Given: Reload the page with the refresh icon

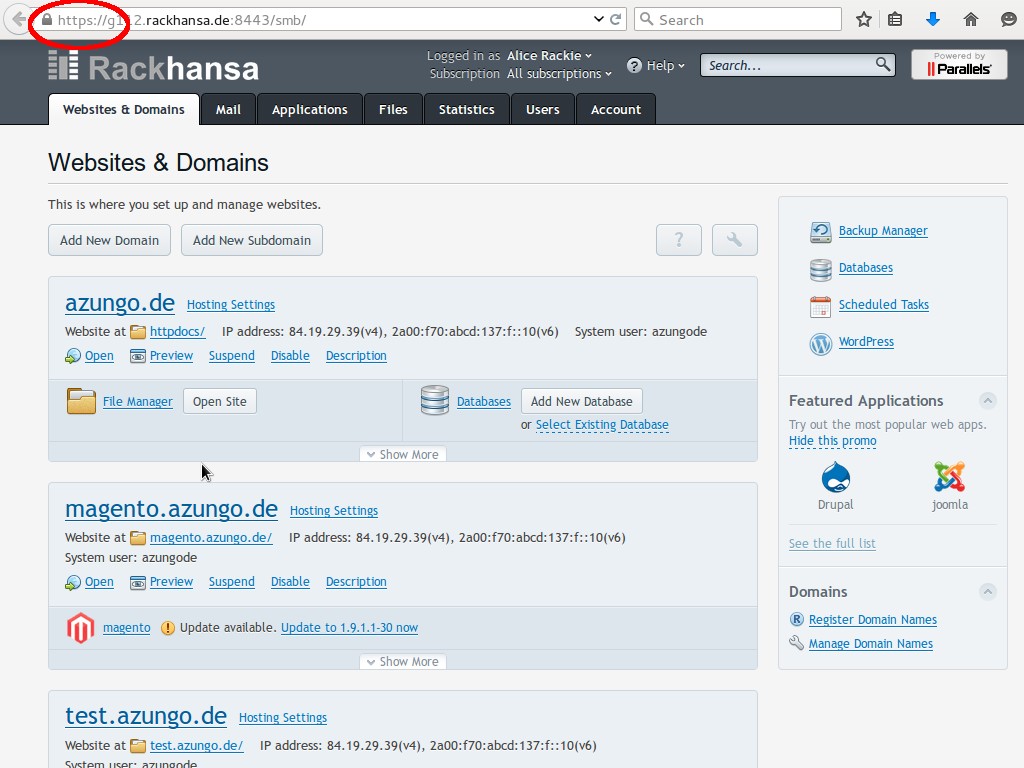Looking at the screenshot, I should pos(615,19).
